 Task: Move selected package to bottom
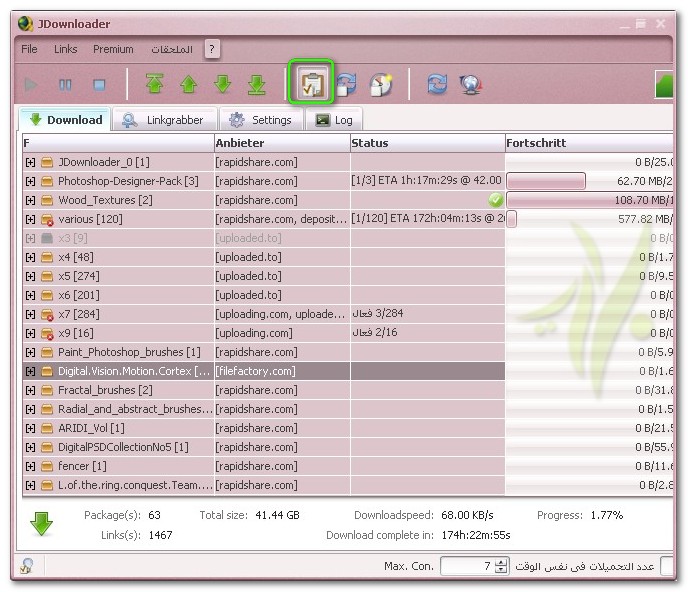click(257, 84)
